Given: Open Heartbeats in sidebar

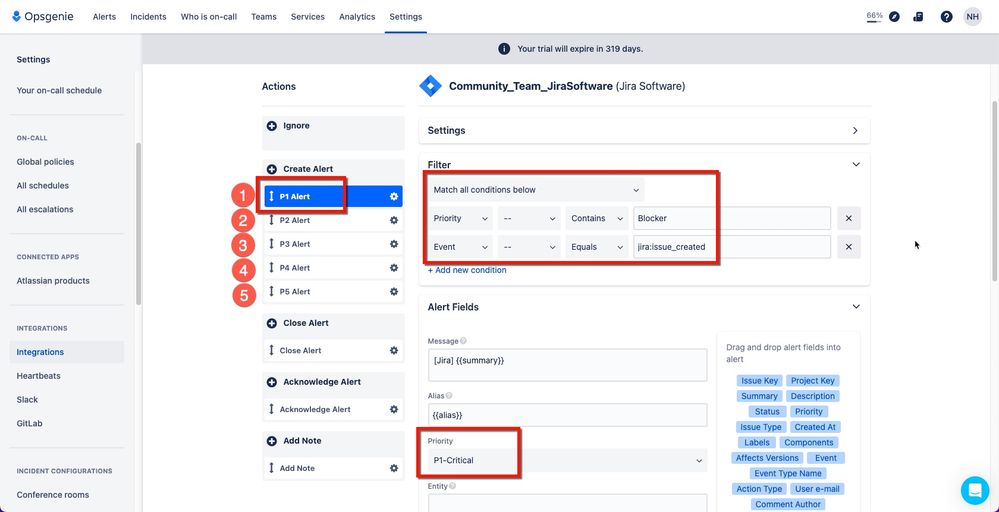Looking at the screenshot, I should [39, 376].
